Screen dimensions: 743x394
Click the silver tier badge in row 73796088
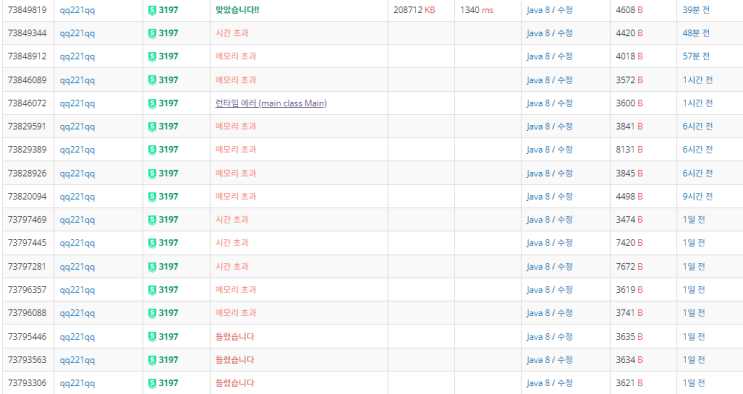[x=152, y=313]
